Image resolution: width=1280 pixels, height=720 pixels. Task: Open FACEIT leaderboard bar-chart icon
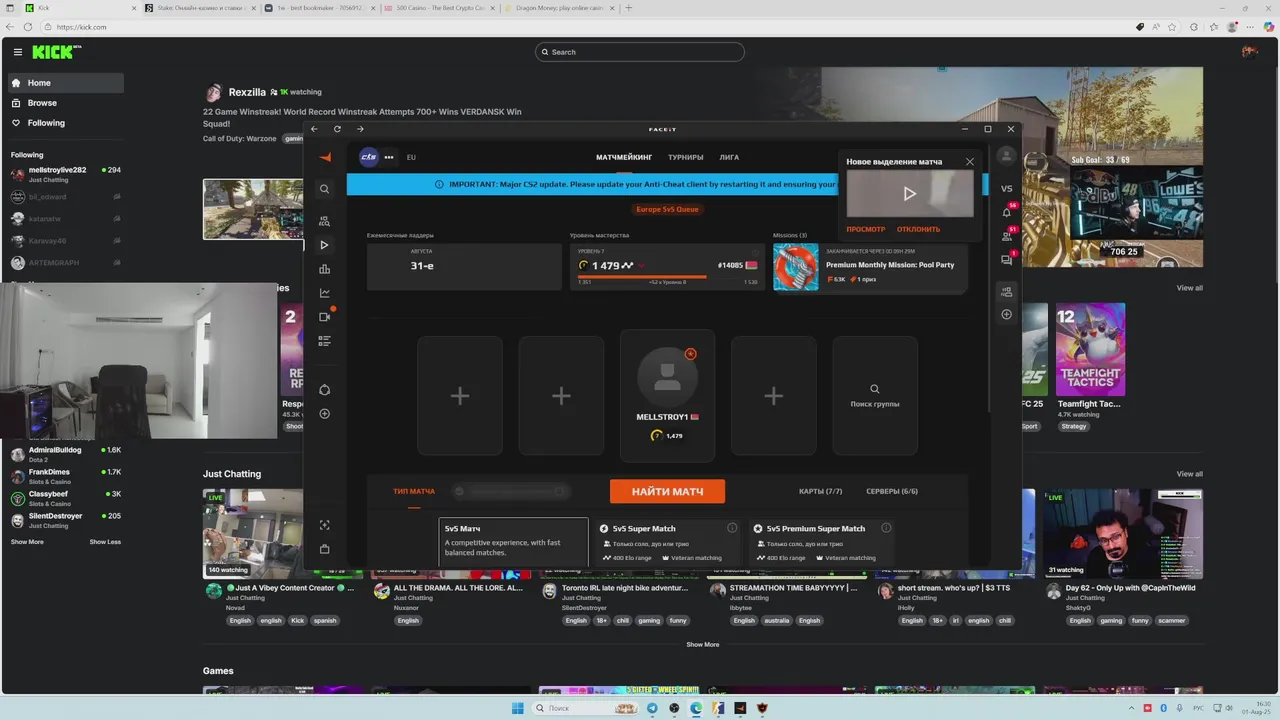tap(324, 269)
